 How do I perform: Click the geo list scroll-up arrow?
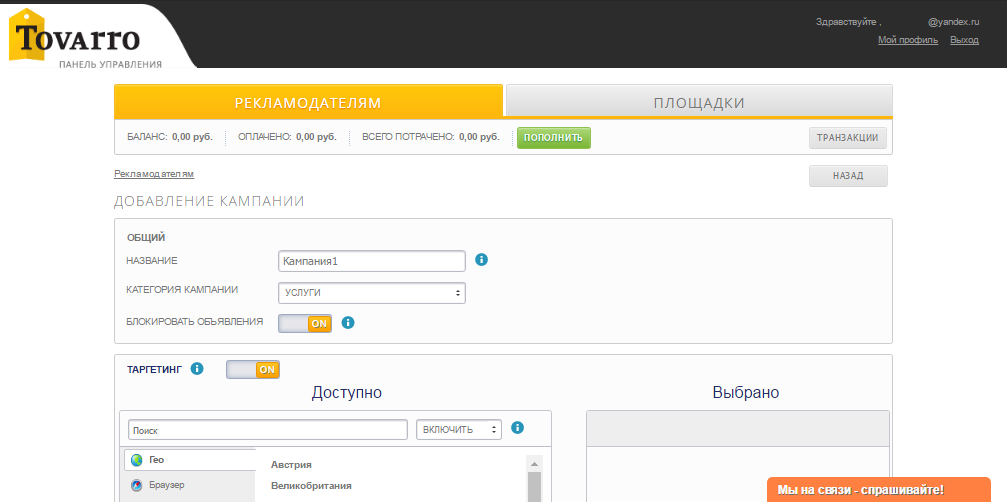pyautogui.click(x=534, y=463)
